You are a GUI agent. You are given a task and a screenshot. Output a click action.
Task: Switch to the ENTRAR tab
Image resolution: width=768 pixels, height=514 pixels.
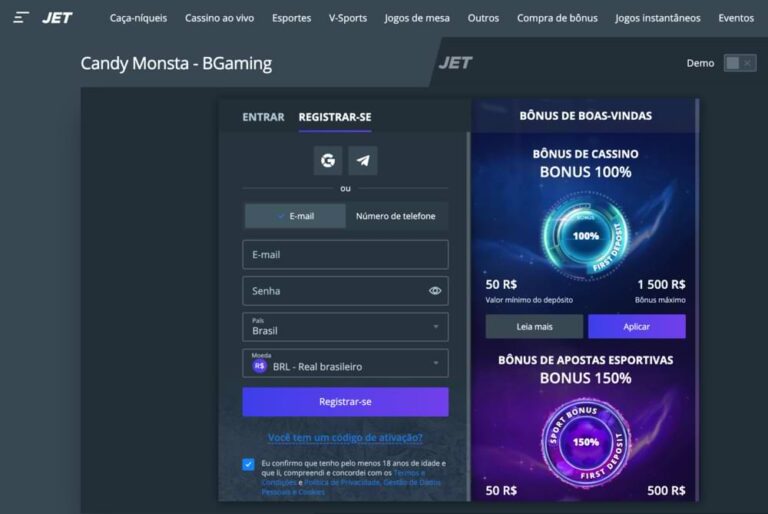pos(263,117)
